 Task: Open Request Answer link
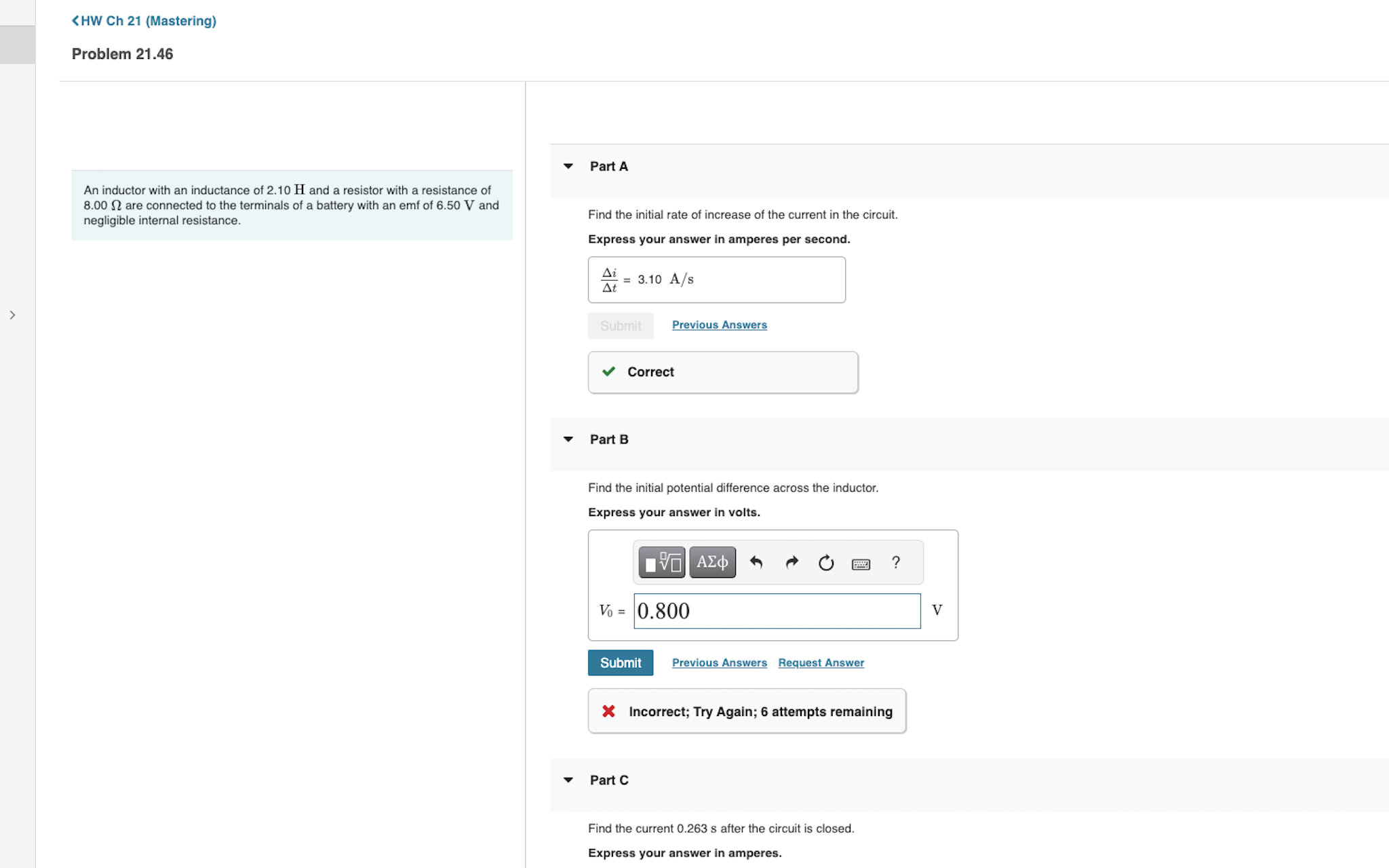pyautogui.click(x=821, y=663)
